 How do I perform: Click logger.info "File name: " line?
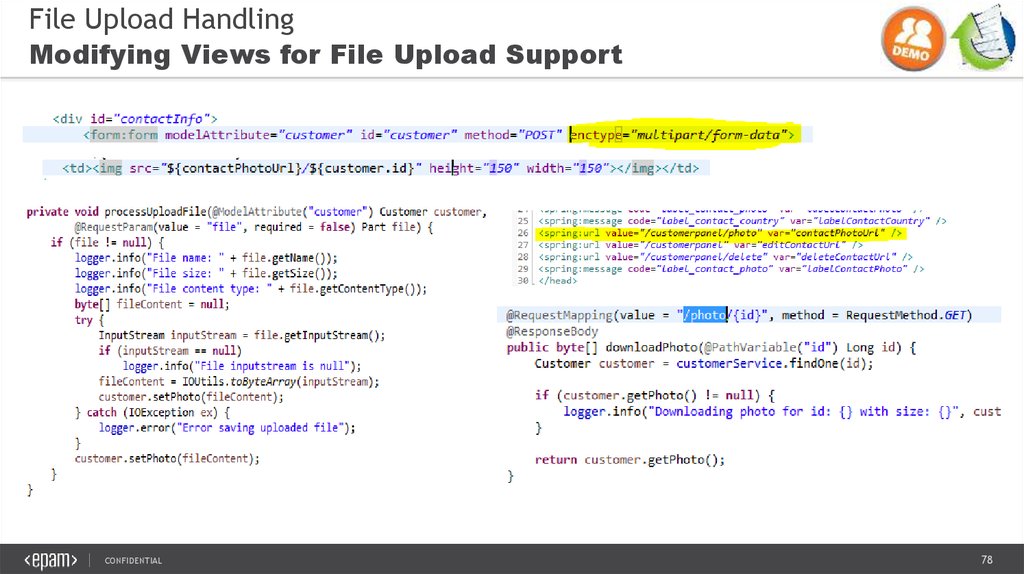click(x=206, y=258)
